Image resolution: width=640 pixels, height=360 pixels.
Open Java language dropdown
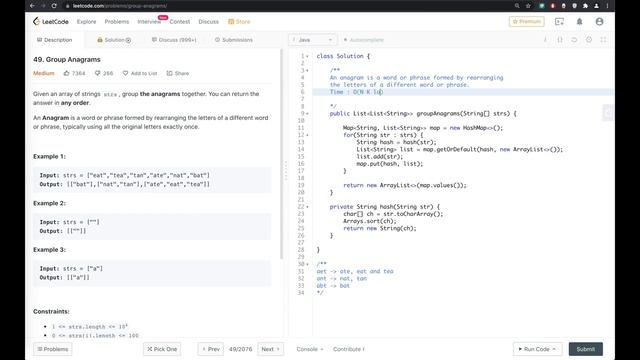[x=313, y=40]
